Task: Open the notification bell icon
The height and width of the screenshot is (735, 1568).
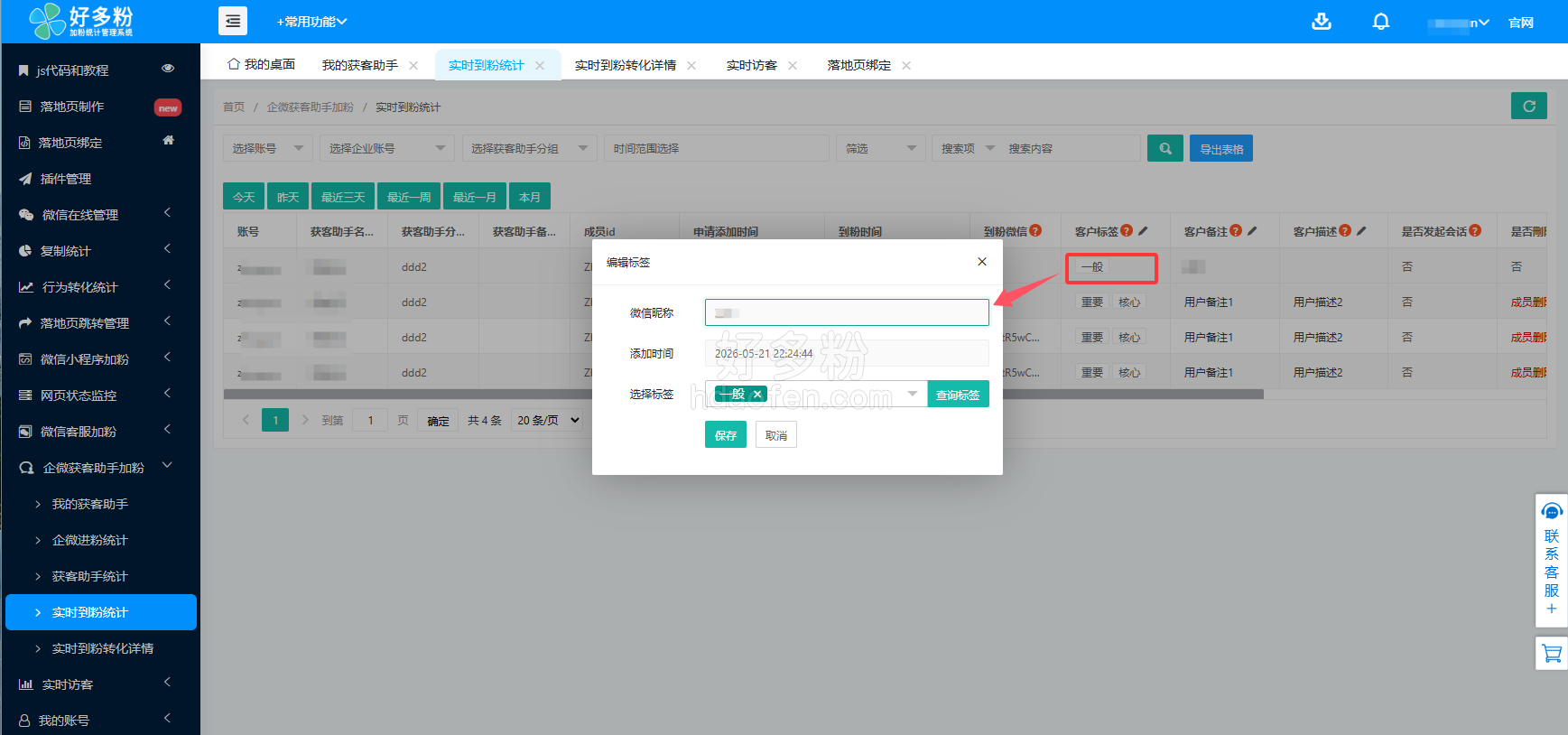Action: pyautogui.click(x=1381, y=21)
